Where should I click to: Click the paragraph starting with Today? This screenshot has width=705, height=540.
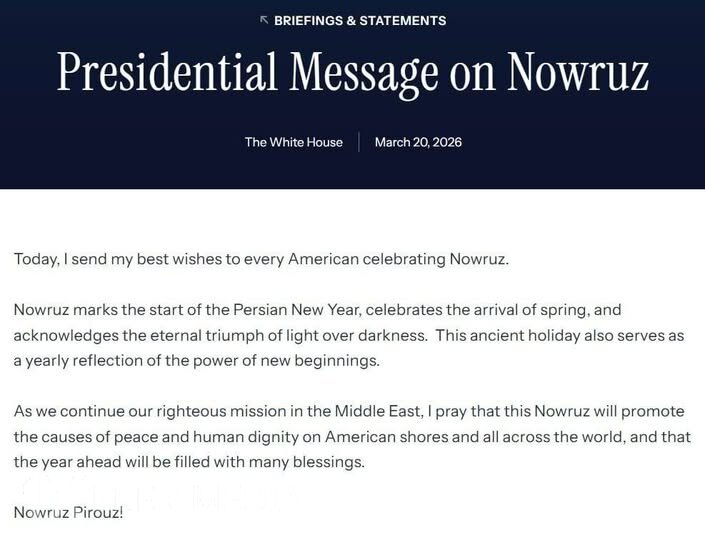261,259
